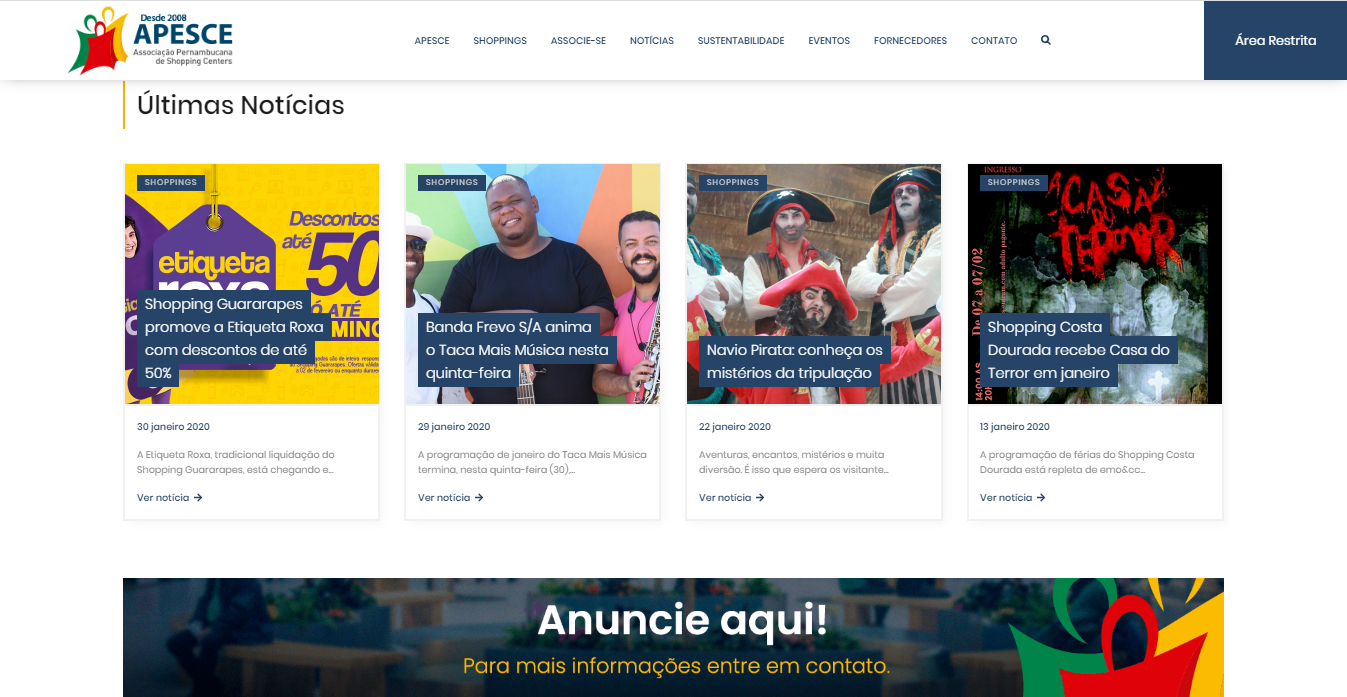Click the date '29 janeiro 2020'
The height and width of the screenshot is (697, 1347).
454,427
